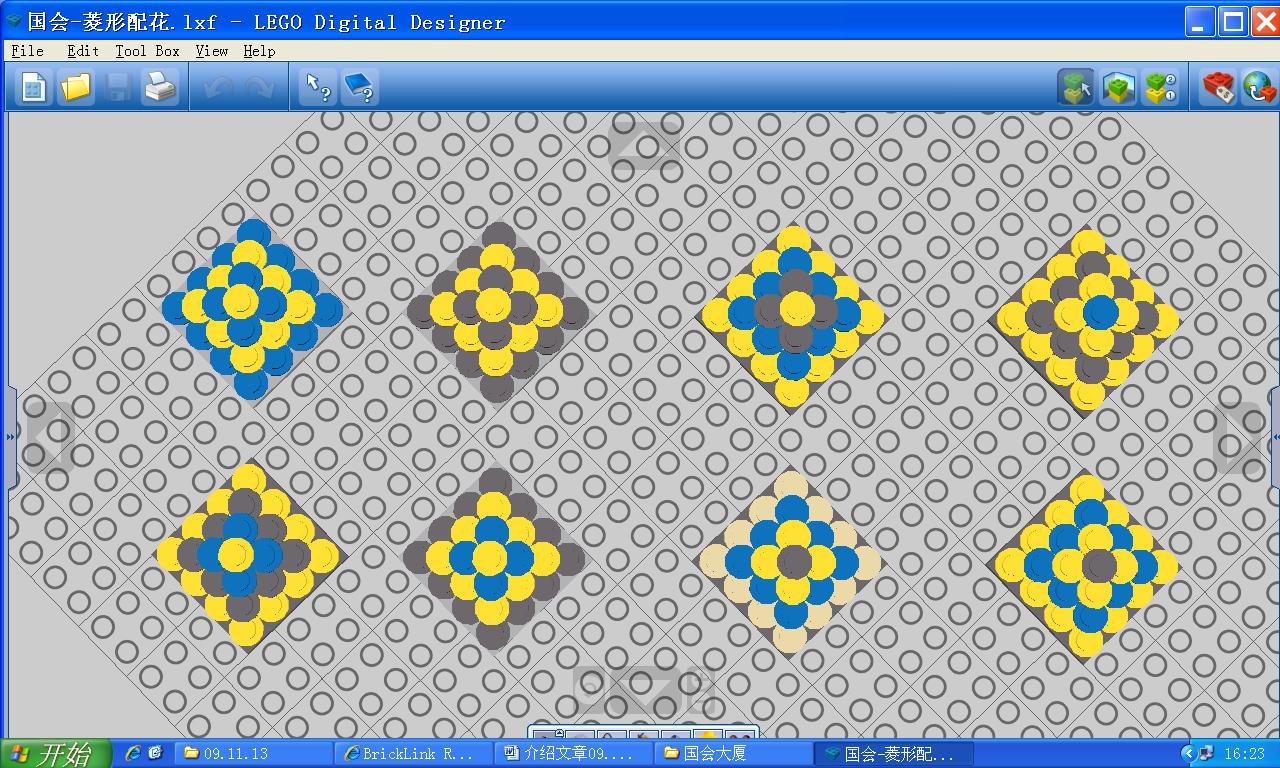Show hidden system tray icons
Screen dimensions: 1280x768
(x=1188, y=753)
